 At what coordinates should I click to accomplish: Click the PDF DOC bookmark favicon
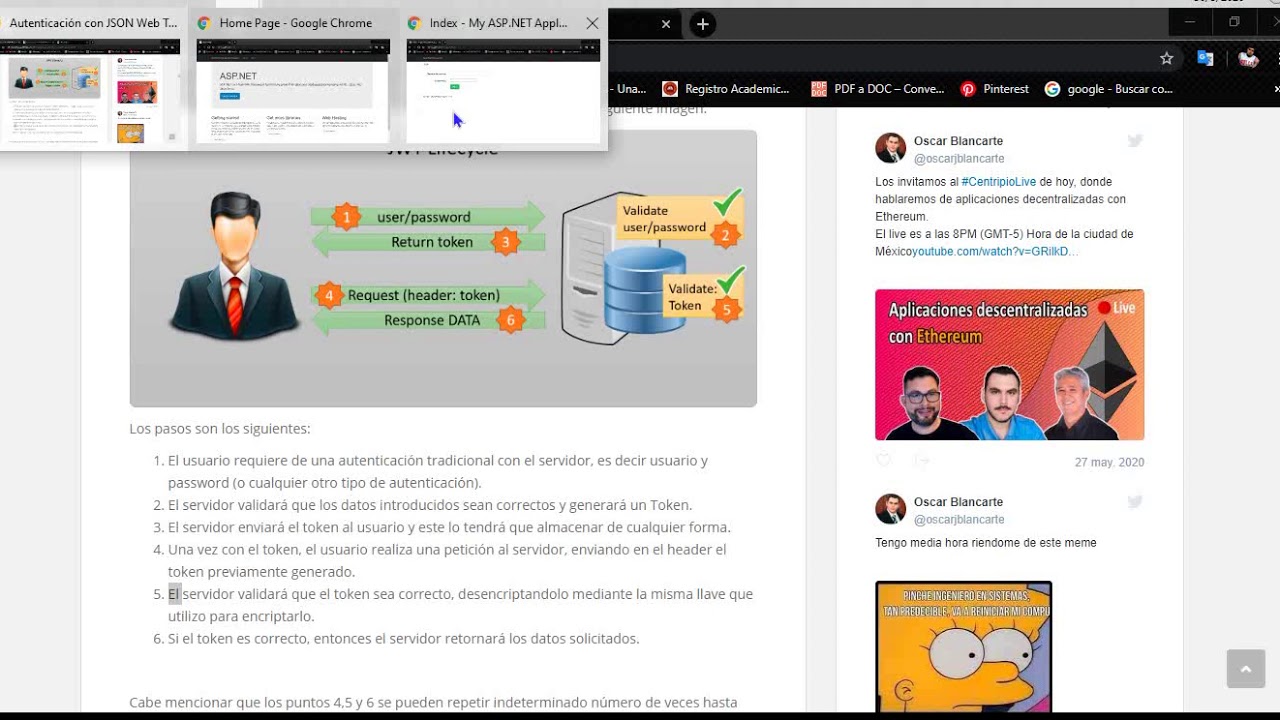[x=819, y=89]
